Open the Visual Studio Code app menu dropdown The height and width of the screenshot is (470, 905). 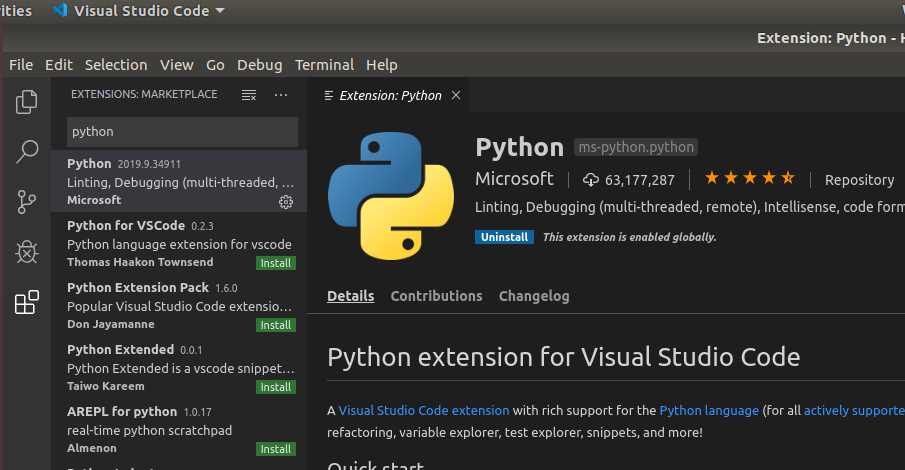pyautogui.click(x=139, y=10)
